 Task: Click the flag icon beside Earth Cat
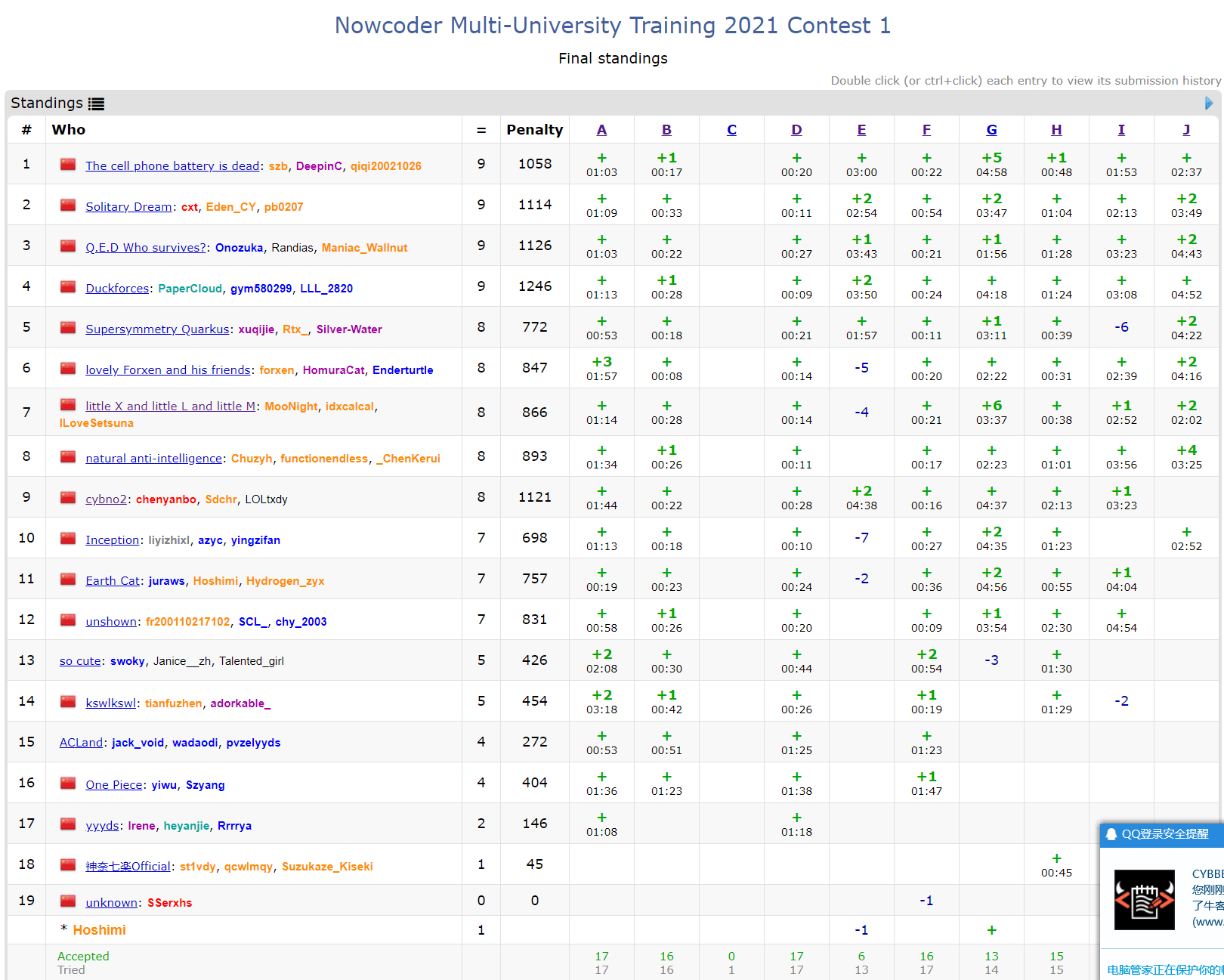(x=68, y=580)
